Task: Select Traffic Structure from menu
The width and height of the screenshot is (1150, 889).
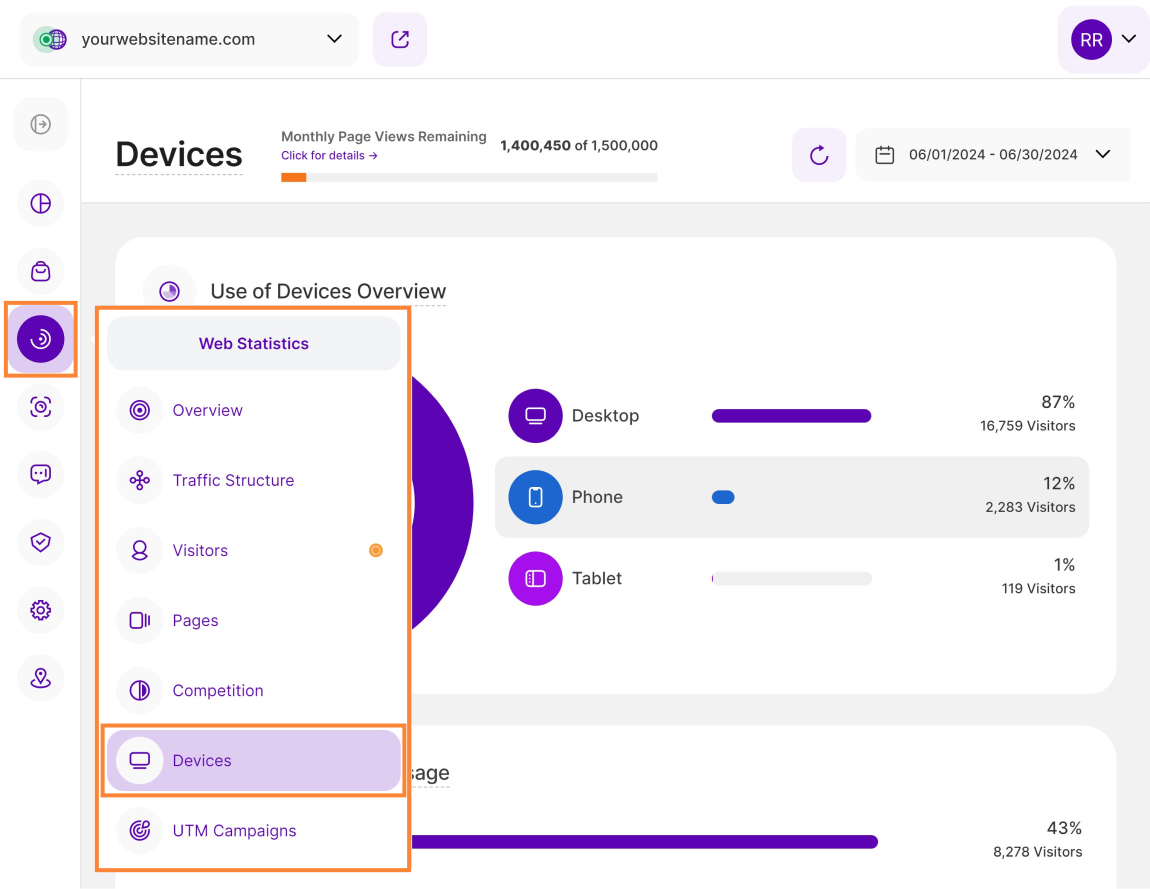Action: tap(233, 481)
